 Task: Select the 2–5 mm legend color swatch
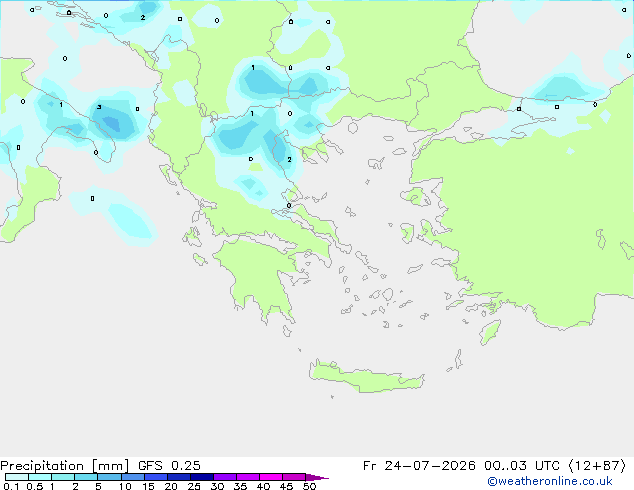click(x=86, y=477)
